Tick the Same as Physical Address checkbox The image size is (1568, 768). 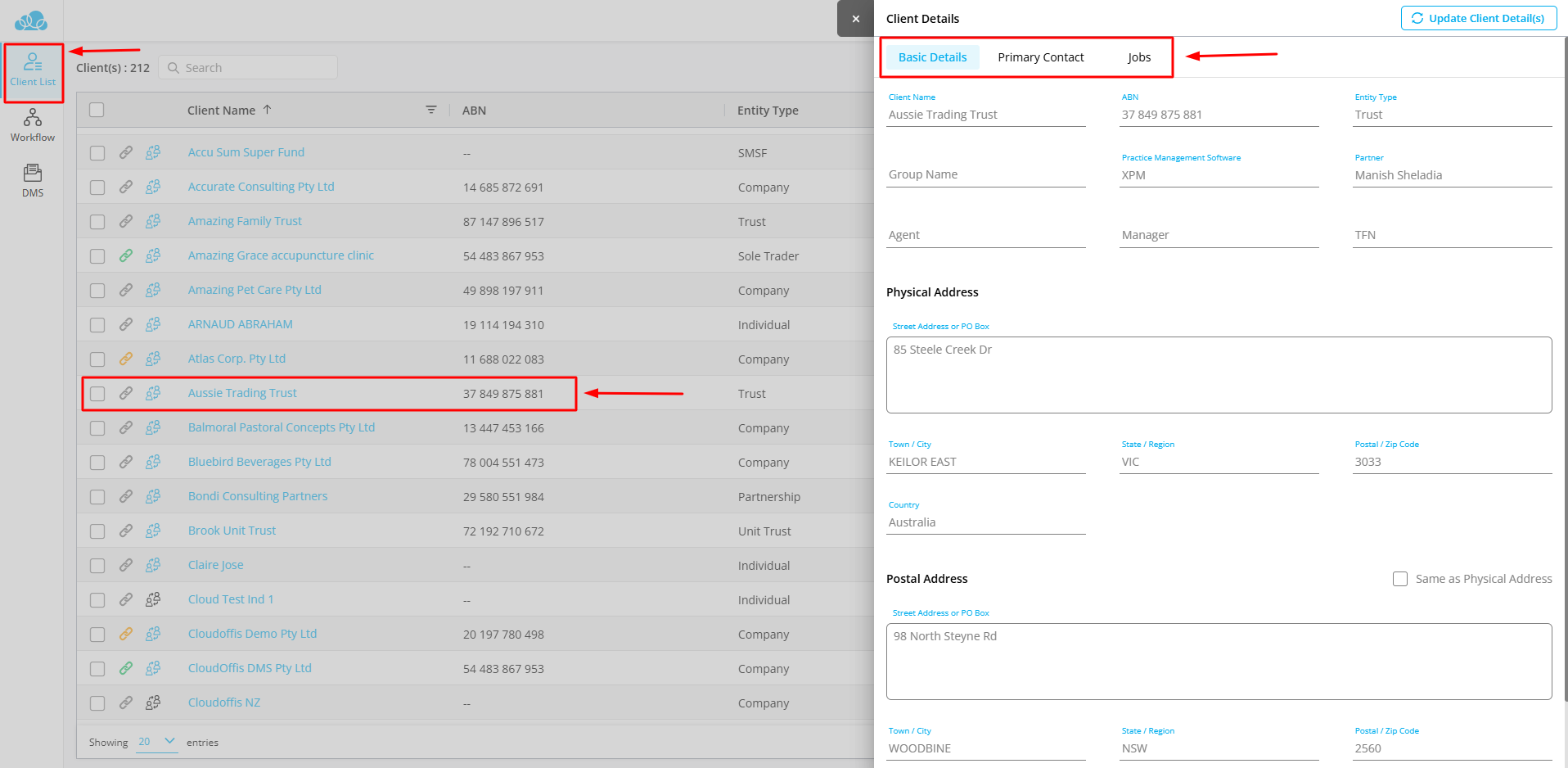[1400, 579]
